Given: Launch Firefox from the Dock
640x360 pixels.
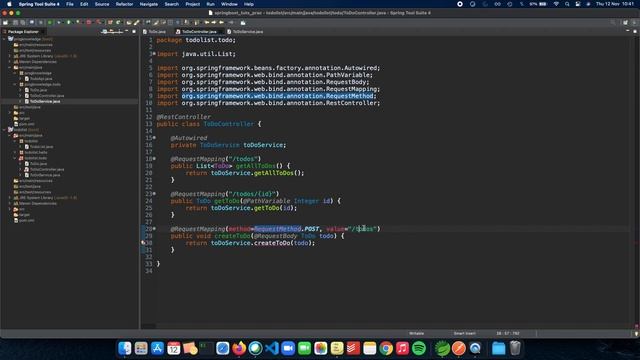Looking at the screenshot, I should 239,348.
